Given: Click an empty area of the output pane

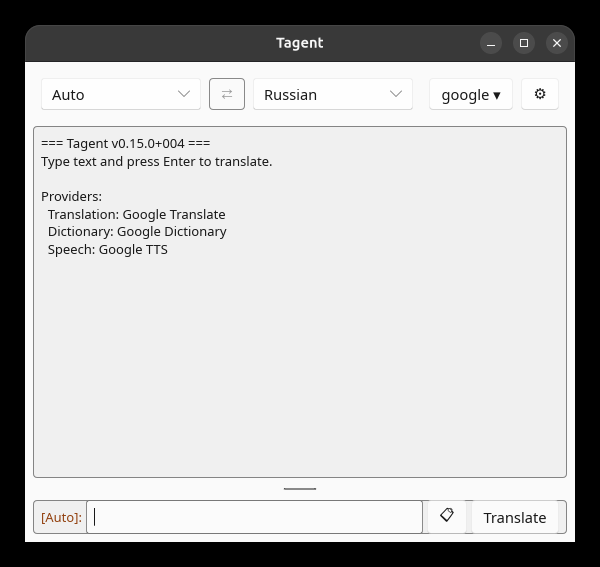Looking at the screenshot, I should click(x=300, y=363).
